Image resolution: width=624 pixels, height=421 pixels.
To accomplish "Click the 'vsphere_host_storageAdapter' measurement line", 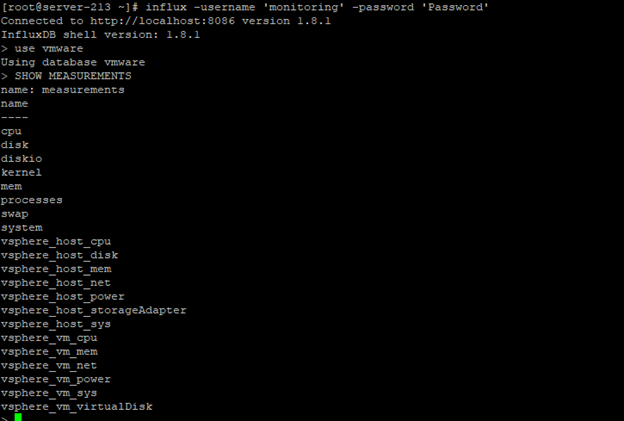I will click(x=94, y=310).
